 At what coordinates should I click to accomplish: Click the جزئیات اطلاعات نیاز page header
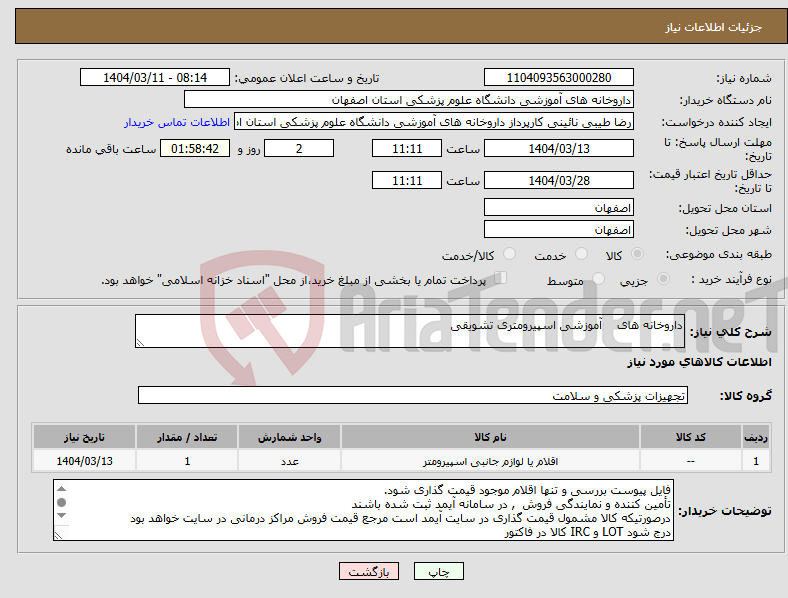(x=713, y=27)
